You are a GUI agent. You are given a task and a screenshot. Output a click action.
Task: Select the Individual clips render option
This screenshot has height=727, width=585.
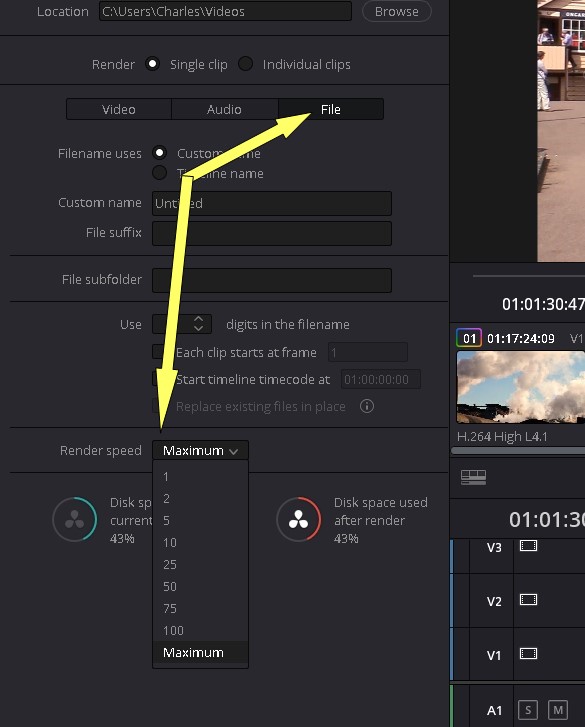pos(245,64)
